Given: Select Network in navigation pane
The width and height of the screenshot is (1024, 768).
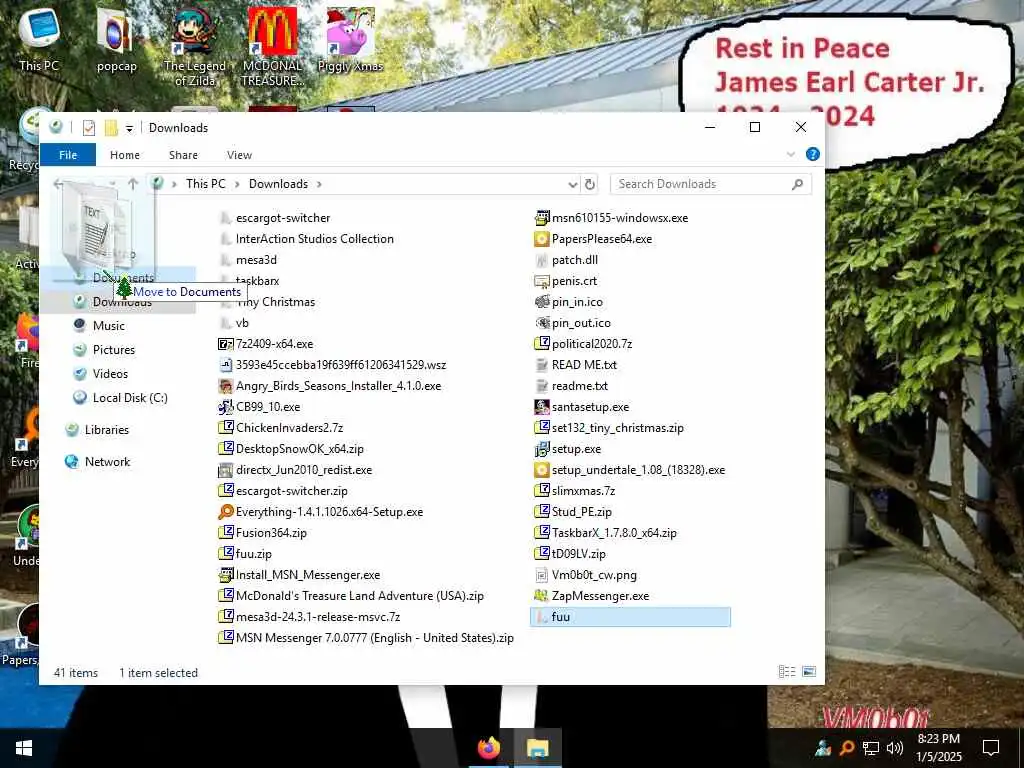Looking at the screenshot, I should click(97, 462).
